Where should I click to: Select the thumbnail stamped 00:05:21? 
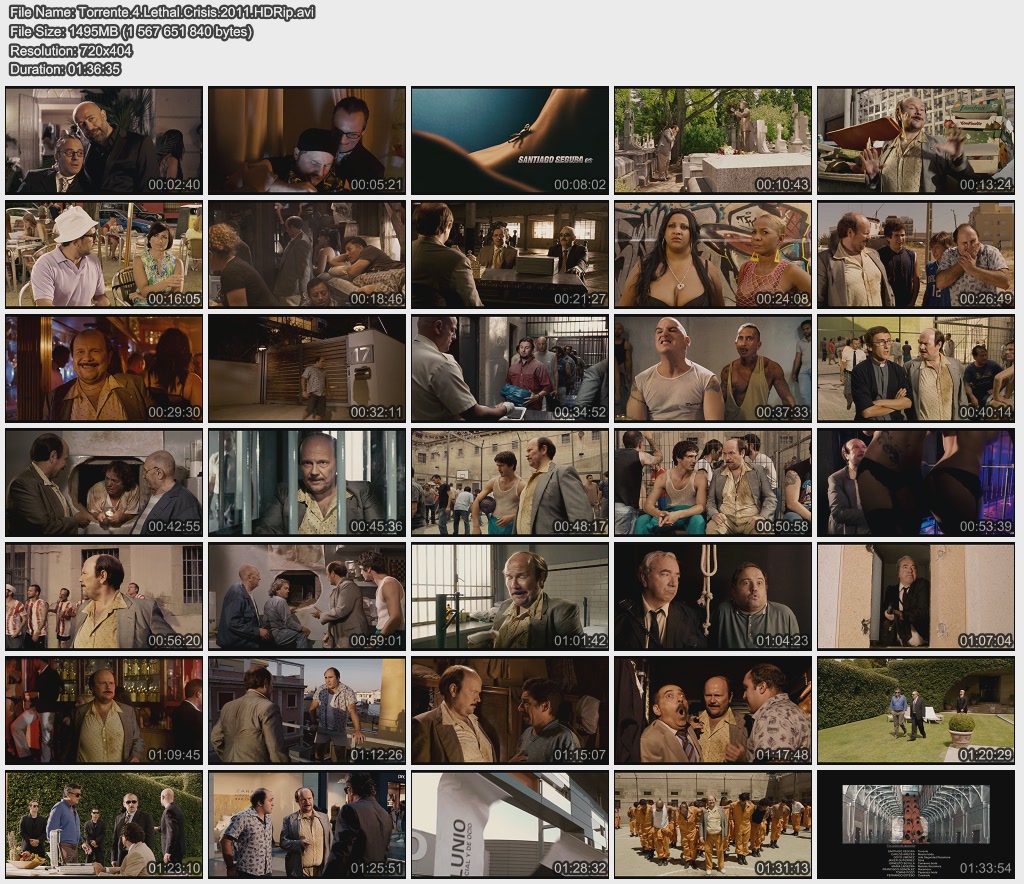(307, 141)
